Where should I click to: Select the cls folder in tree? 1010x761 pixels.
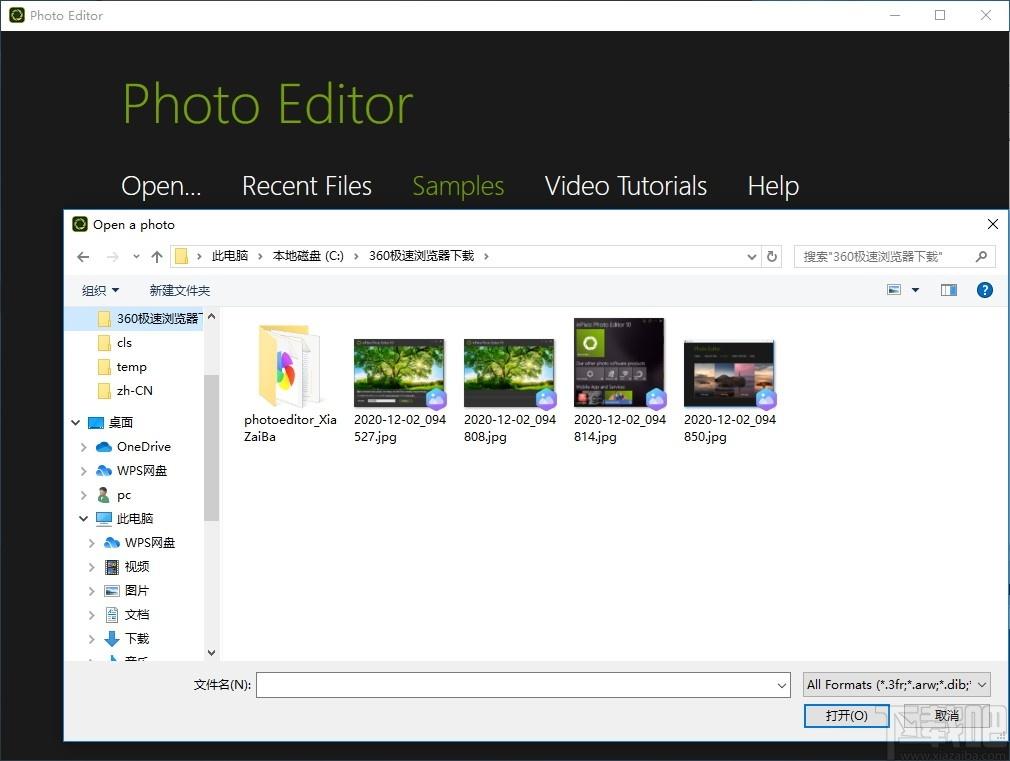115,343
